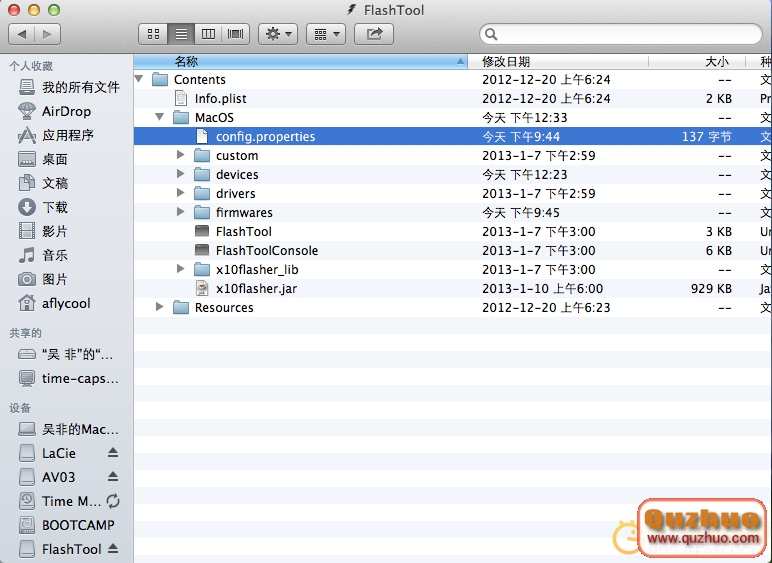Switch to Cover Flow view

(235, 34)
